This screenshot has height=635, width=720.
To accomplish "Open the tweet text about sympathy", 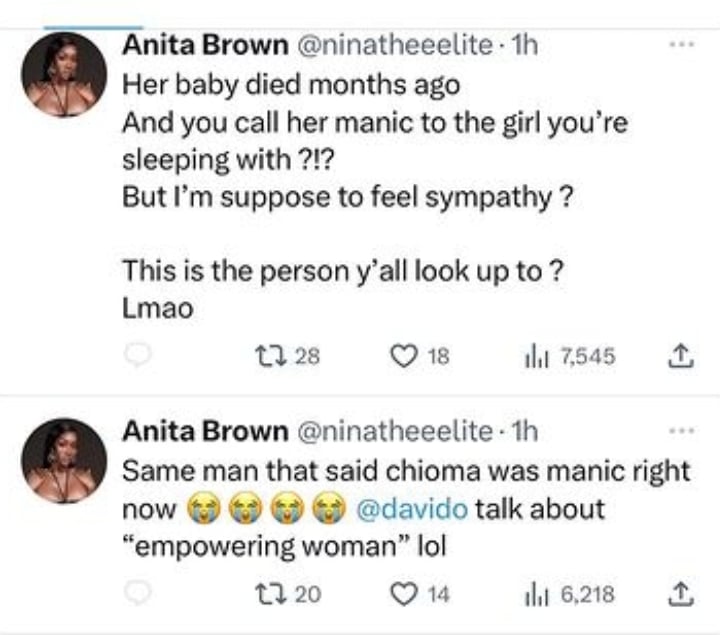I will click(x=347, y=197).
